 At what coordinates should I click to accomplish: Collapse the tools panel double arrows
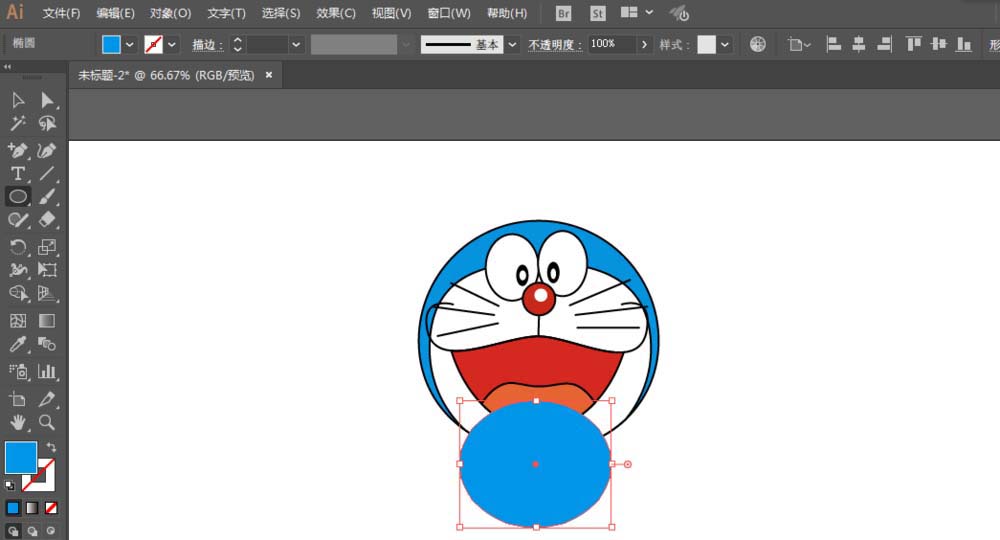coord(8,66)
